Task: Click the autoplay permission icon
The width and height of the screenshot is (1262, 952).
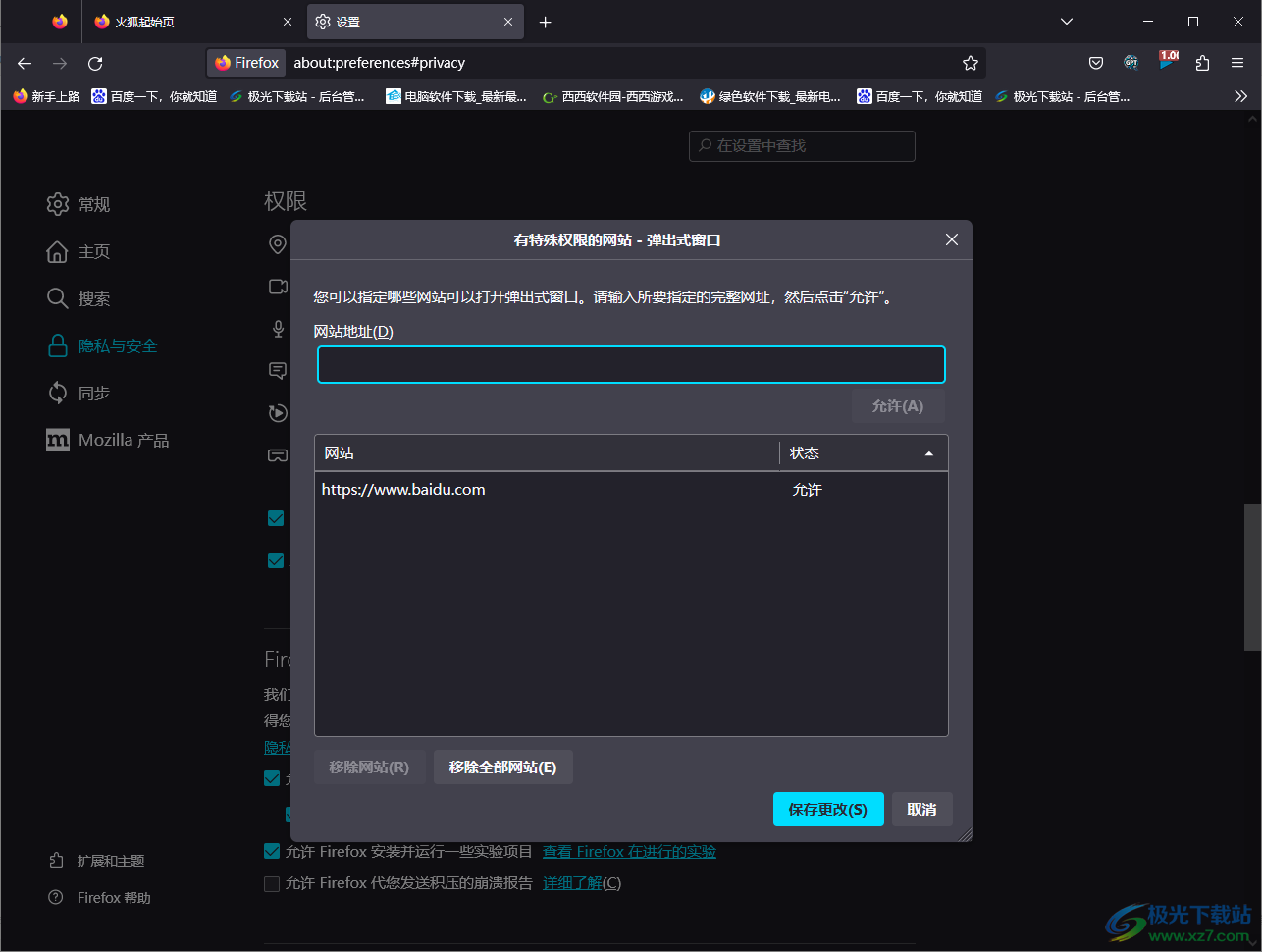Action: pos(279,413)
